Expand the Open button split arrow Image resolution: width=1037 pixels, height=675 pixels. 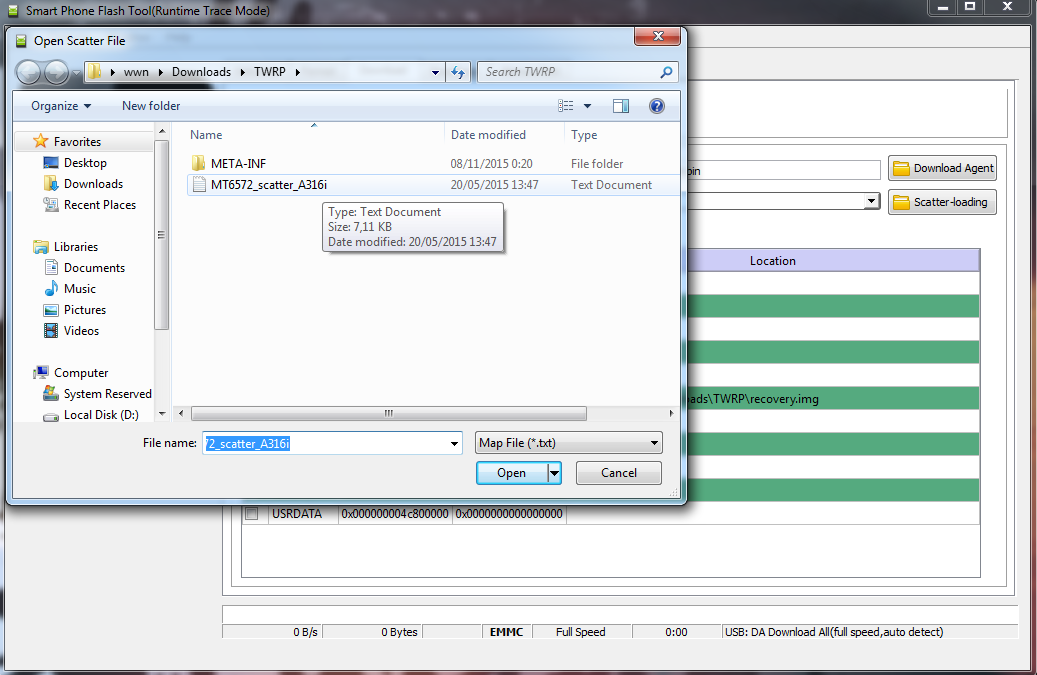[554, 473]
